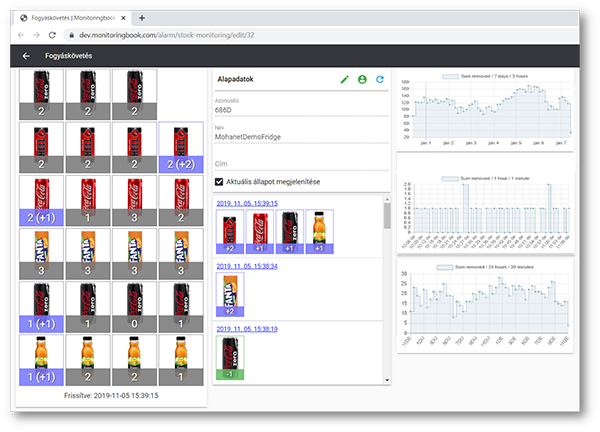
Task: Click the back arrow beside Fogyáskövetés
Action: 26,56
